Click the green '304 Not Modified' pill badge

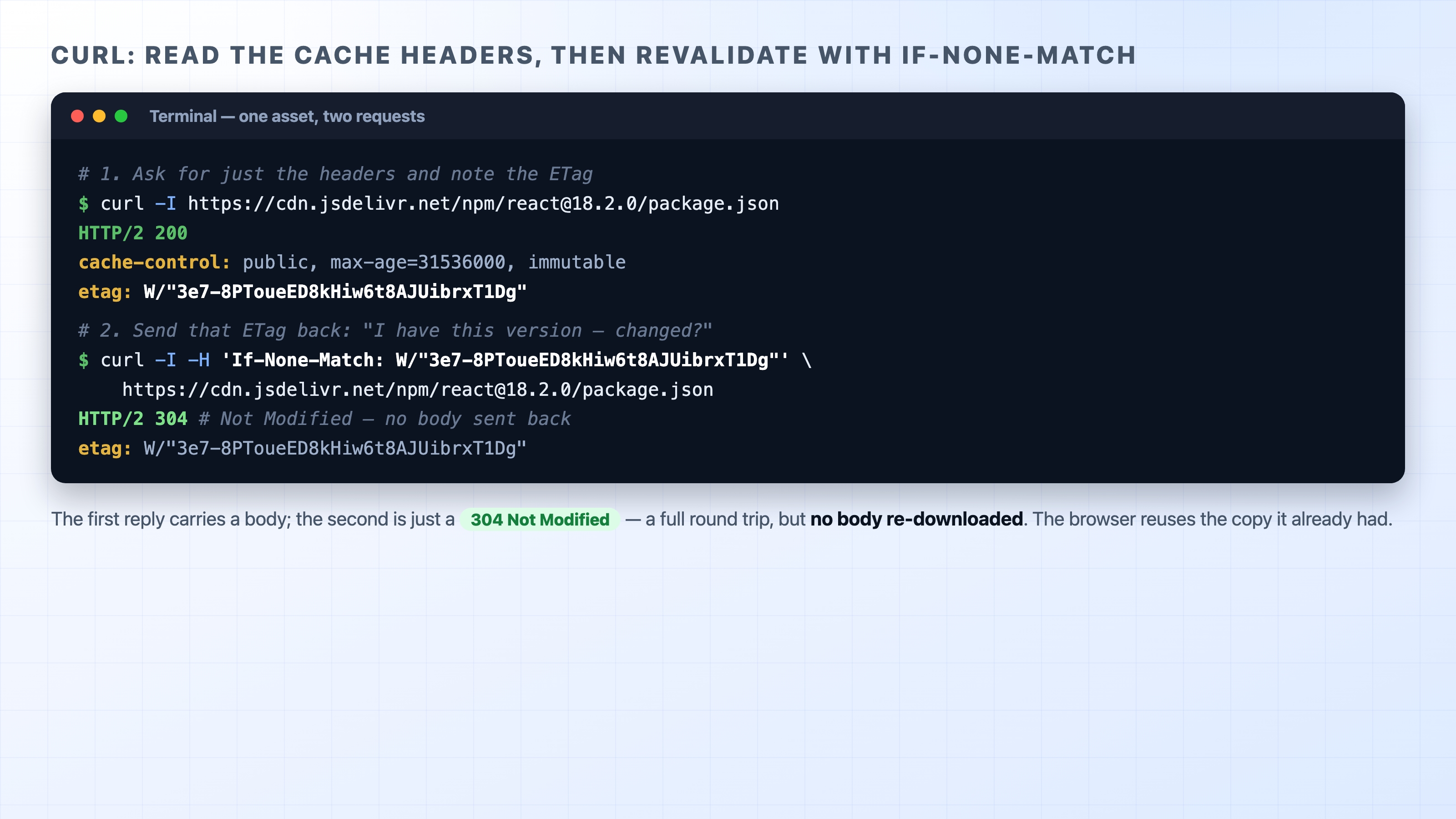click(540, 520)
